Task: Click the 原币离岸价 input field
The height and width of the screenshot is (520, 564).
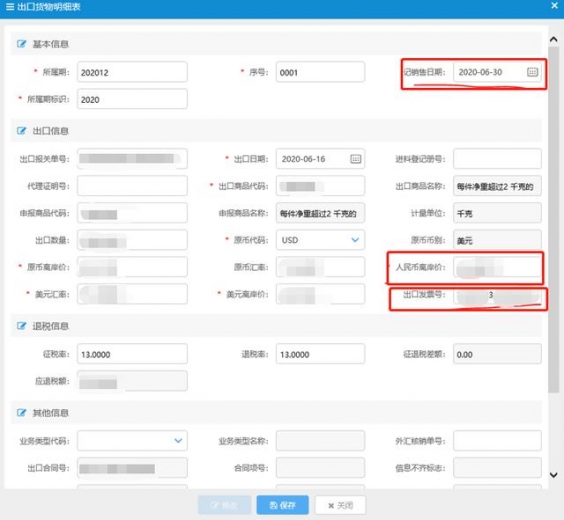Action: [132, 267]
